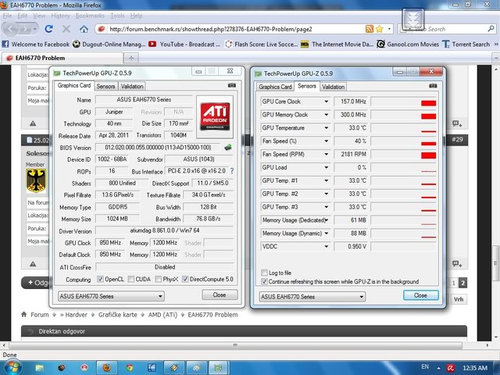Expand GPU Memory Clock sensor dropdown
Screen dimensions: 500x375
coord(326,115)
